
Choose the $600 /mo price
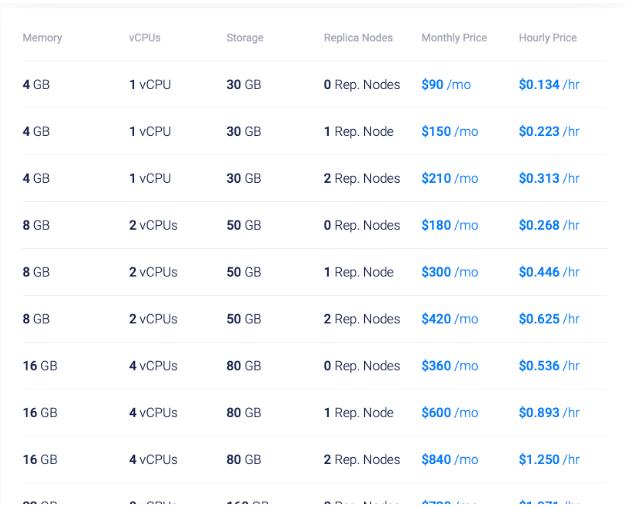[x=450, y=413]
